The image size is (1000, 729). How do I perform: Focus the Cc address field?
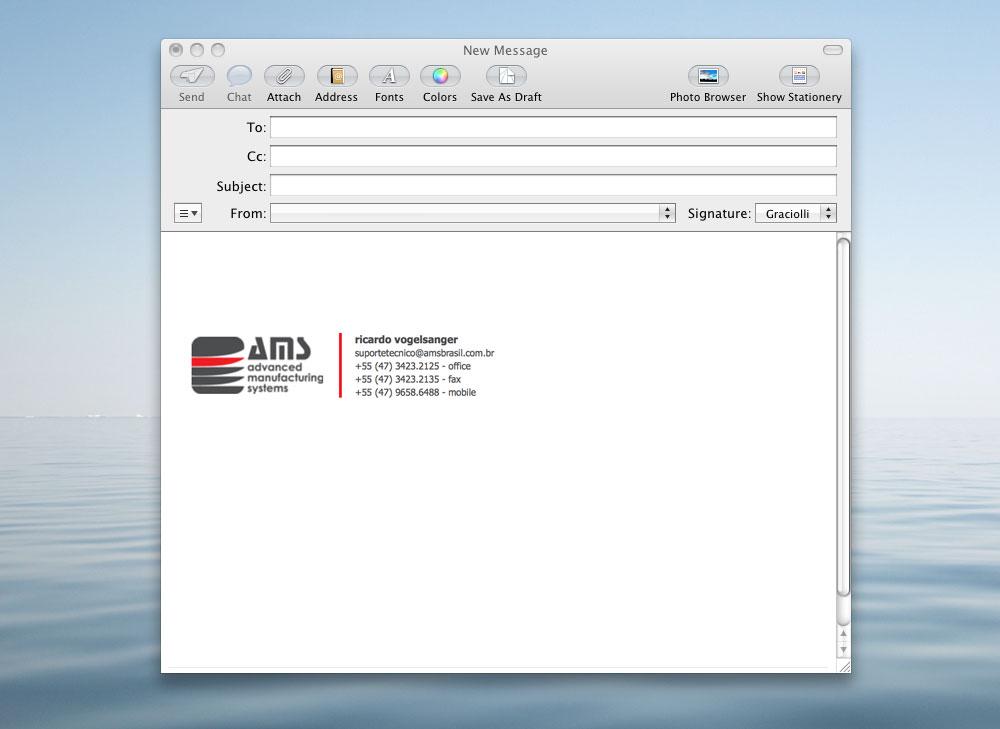tap(553, 157)
